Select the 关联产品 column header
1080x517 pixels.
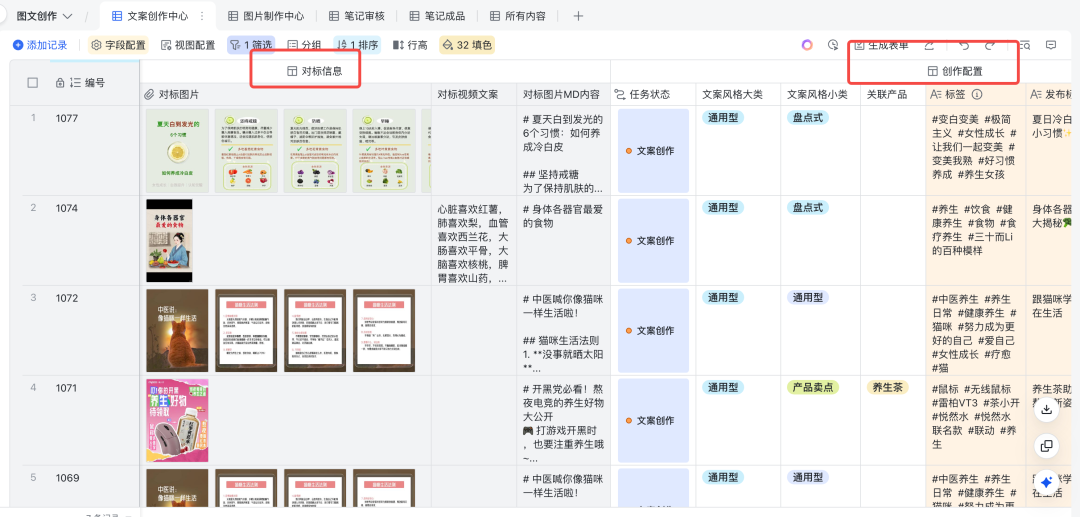coord(895,94)
